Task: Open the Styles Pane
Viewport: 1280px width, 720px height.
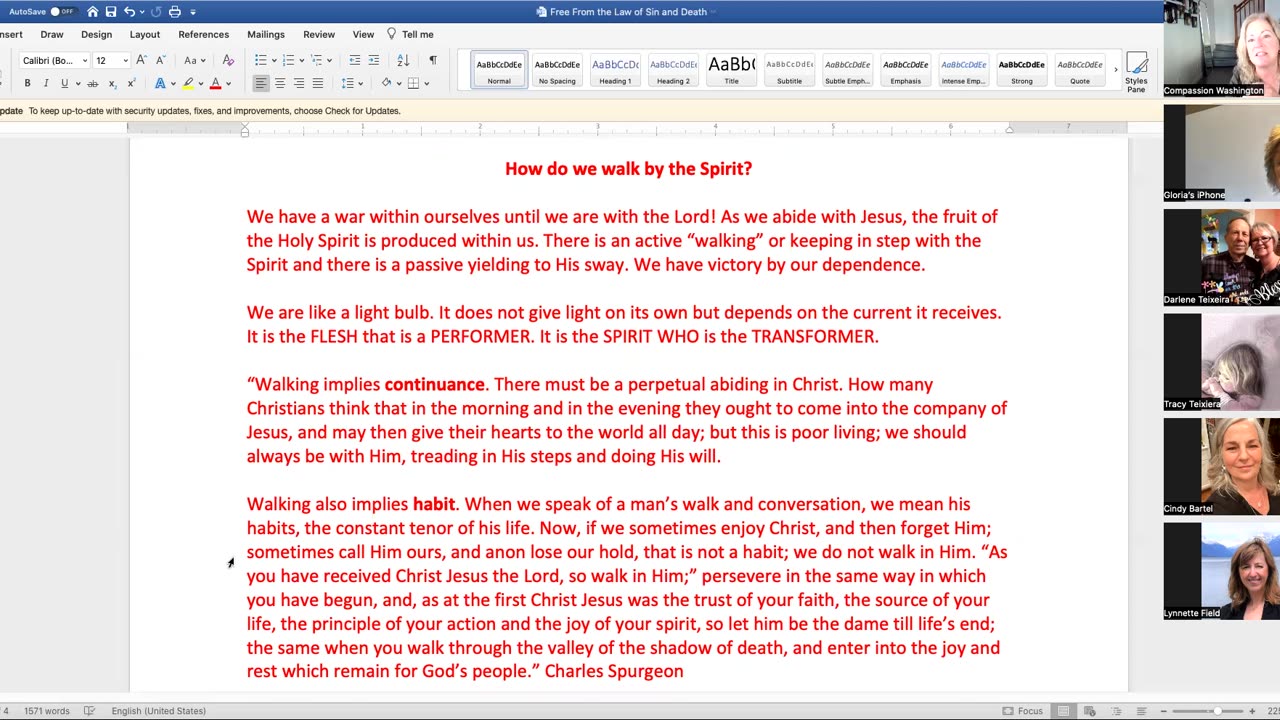Action: 1136,71
